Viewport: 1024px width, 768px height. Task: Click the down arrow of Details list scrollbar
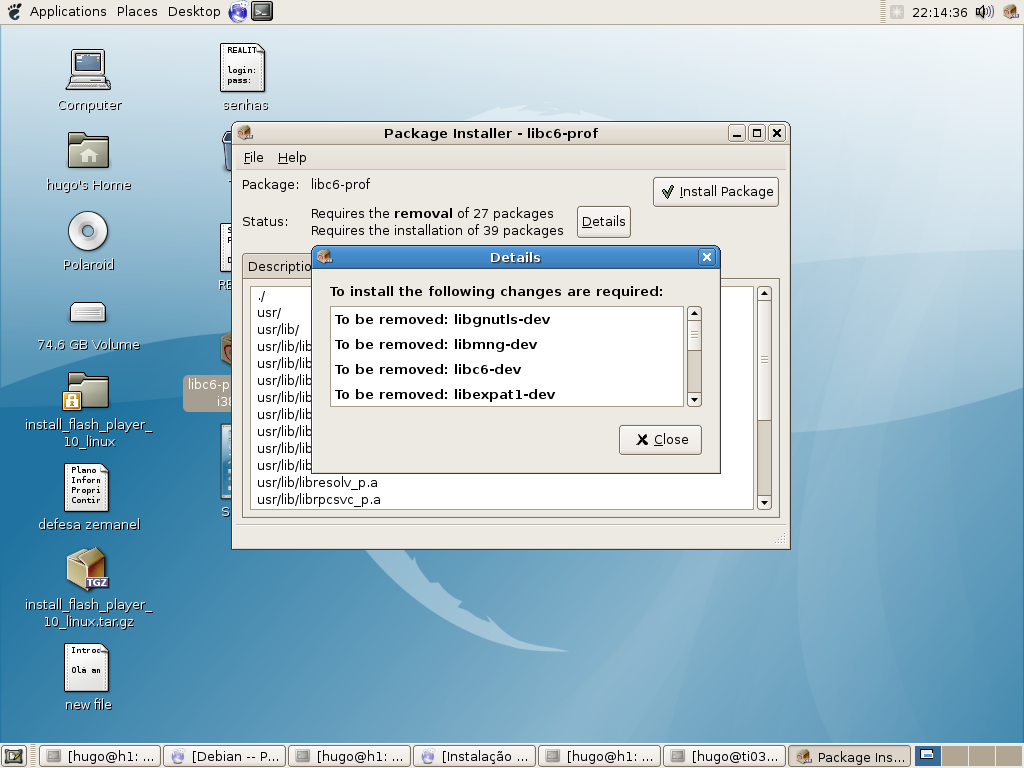pos(694,400)
